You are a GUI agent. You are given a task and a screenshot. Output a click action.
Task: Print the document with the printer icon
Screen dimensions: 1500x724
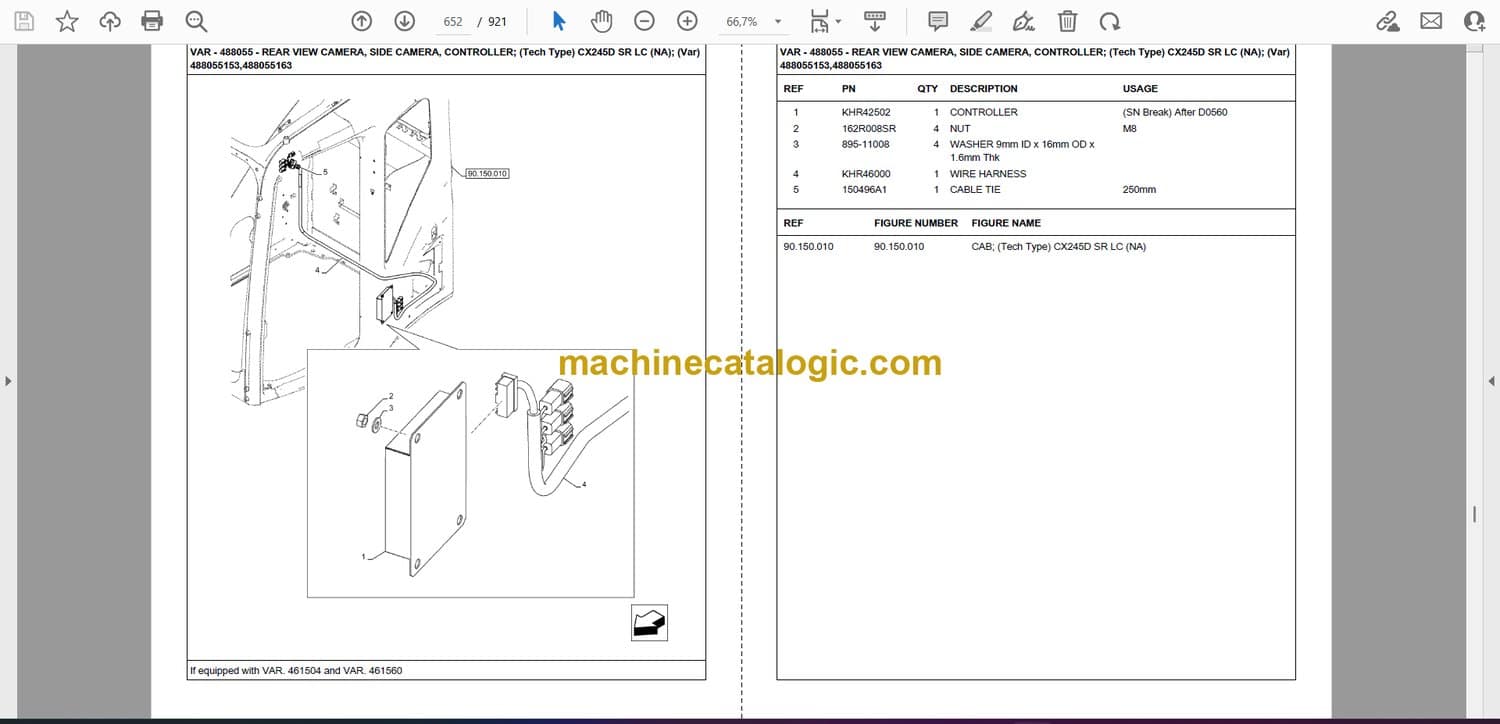[152, 21]
